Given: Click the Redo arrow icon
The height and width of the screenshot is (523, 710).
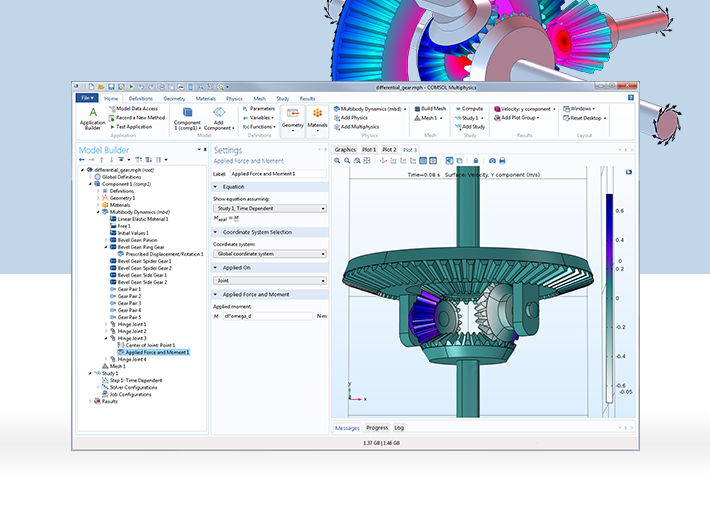Looking at the screenshot, I should coord(151,86).
